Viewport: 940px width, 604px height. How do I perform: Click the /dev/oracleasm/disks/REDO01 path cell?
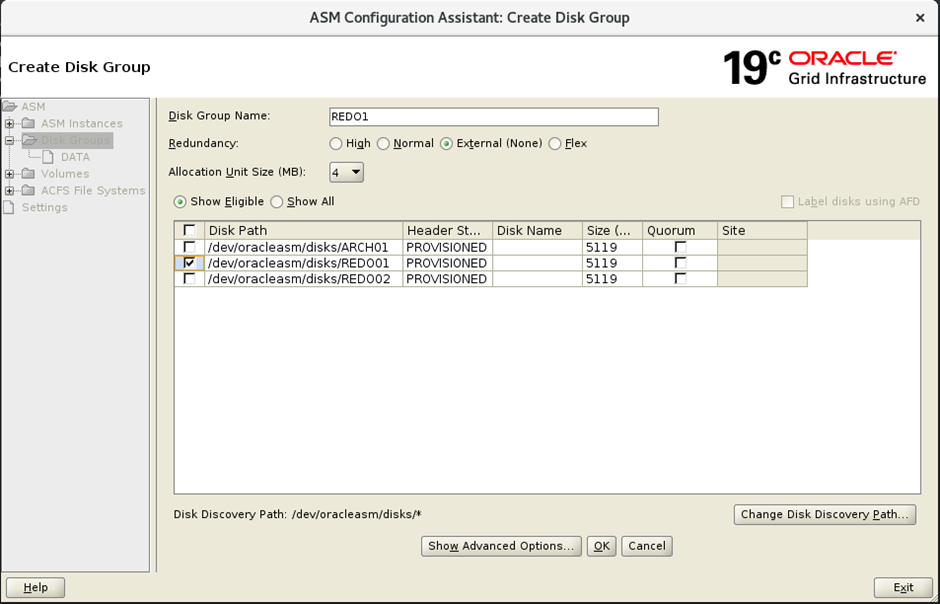pos(303,263)
